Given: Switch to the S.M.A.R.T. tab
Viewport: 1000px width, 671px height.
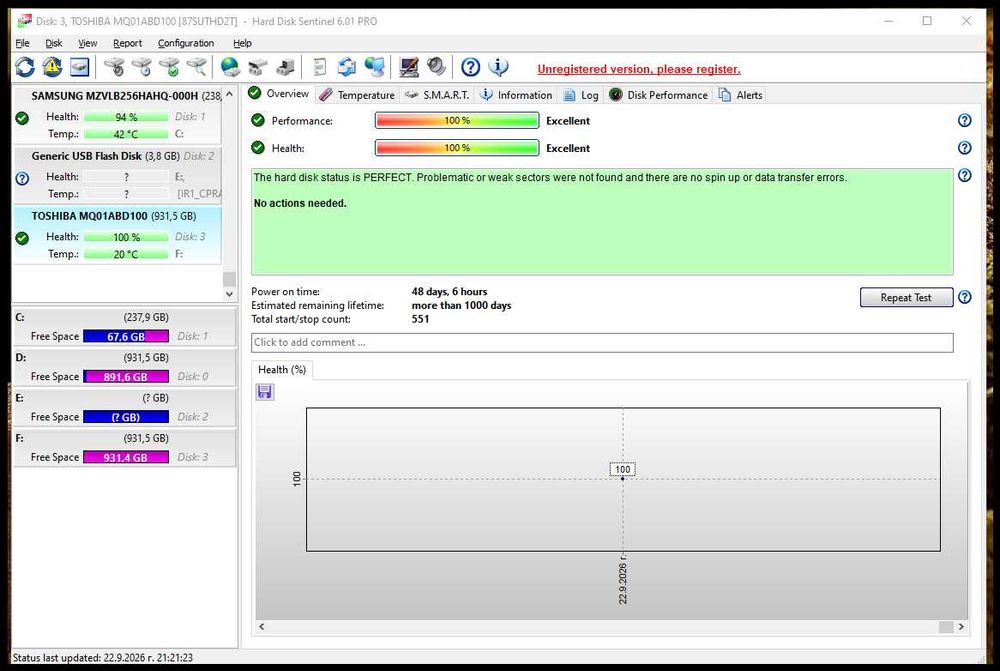Looking at the screenshot, I should (x=438, y=95).
